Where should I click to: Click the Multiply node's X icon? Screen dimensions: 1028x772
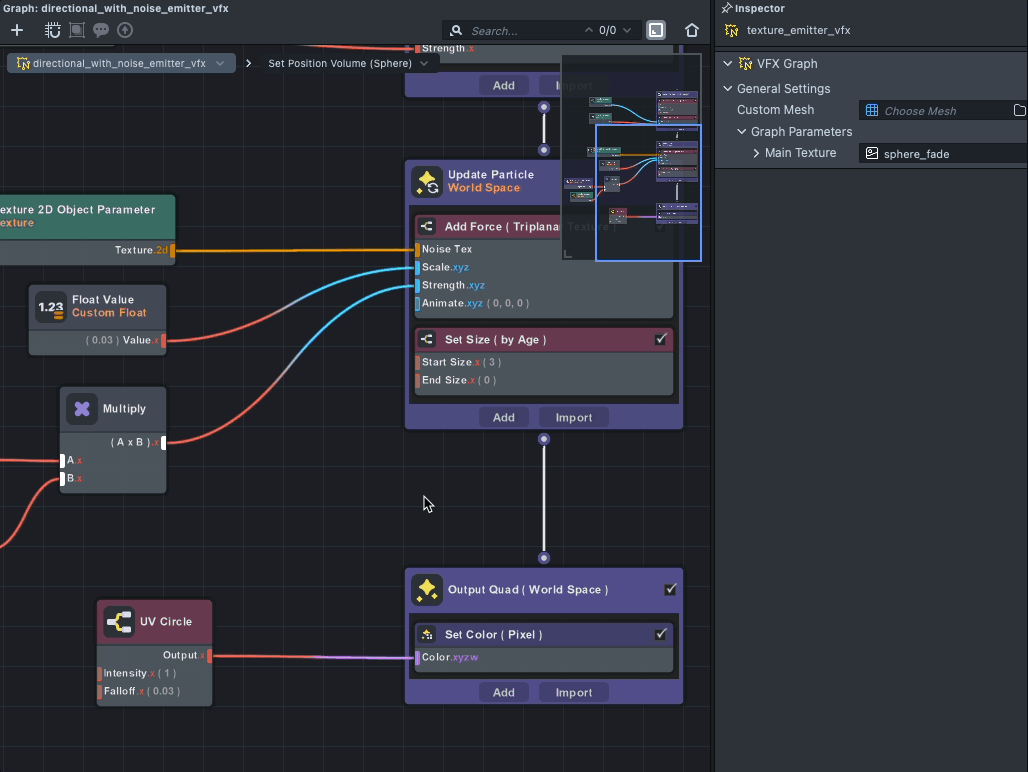(82, 409)
